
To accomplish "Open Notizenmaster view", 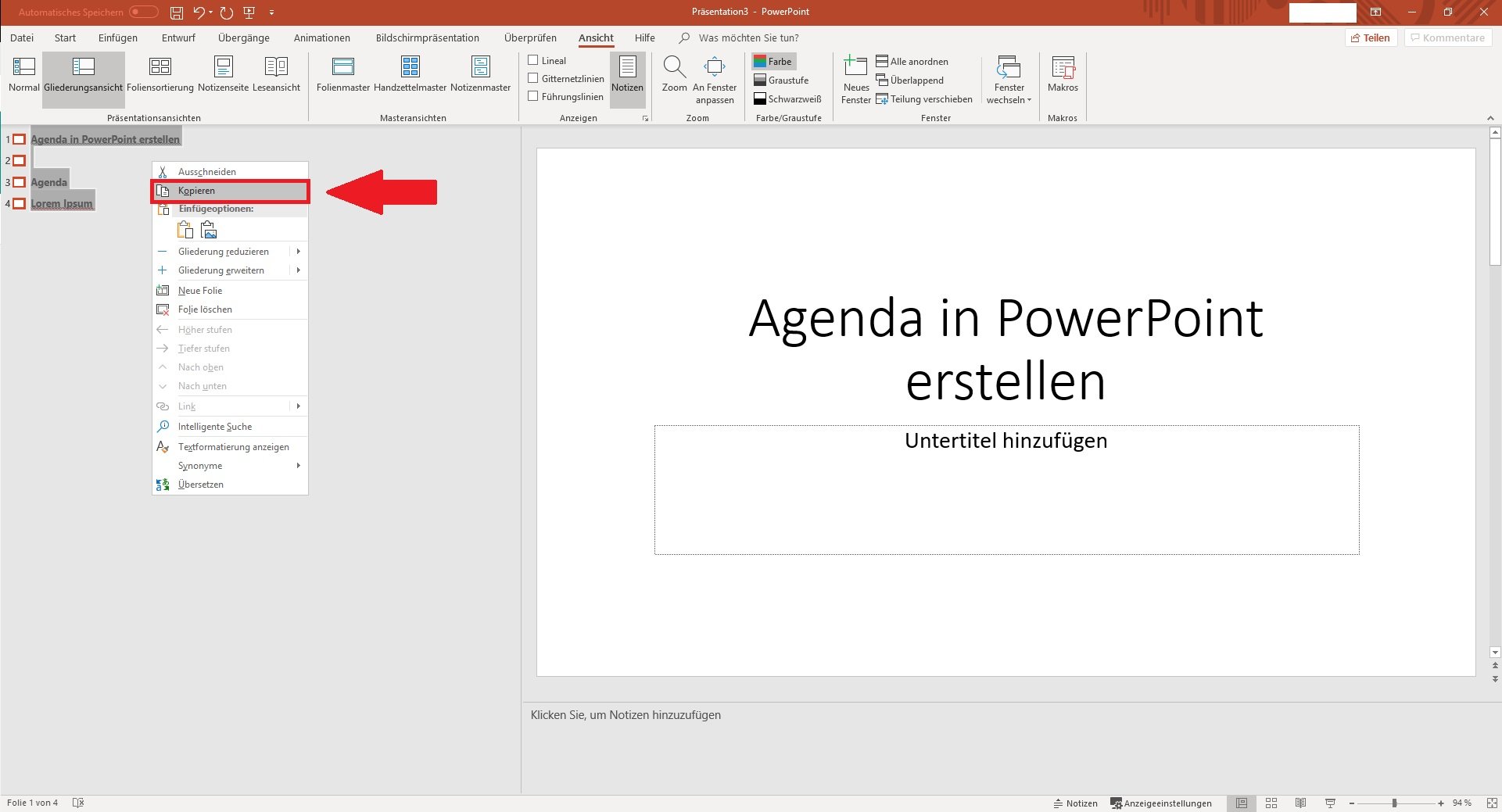I will (x=481, y=75).
